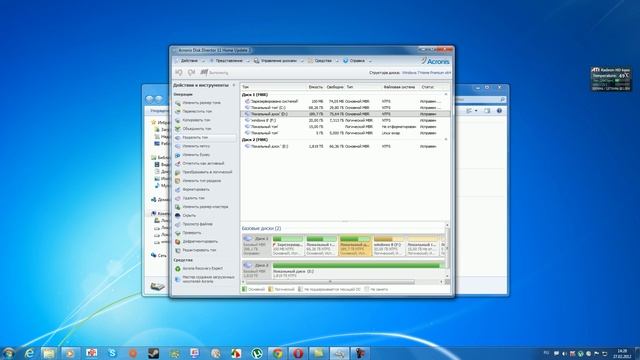Collapse the Действия и инструменты panel
This screenshot has height=360, width=640.
(x=234, y=85)
